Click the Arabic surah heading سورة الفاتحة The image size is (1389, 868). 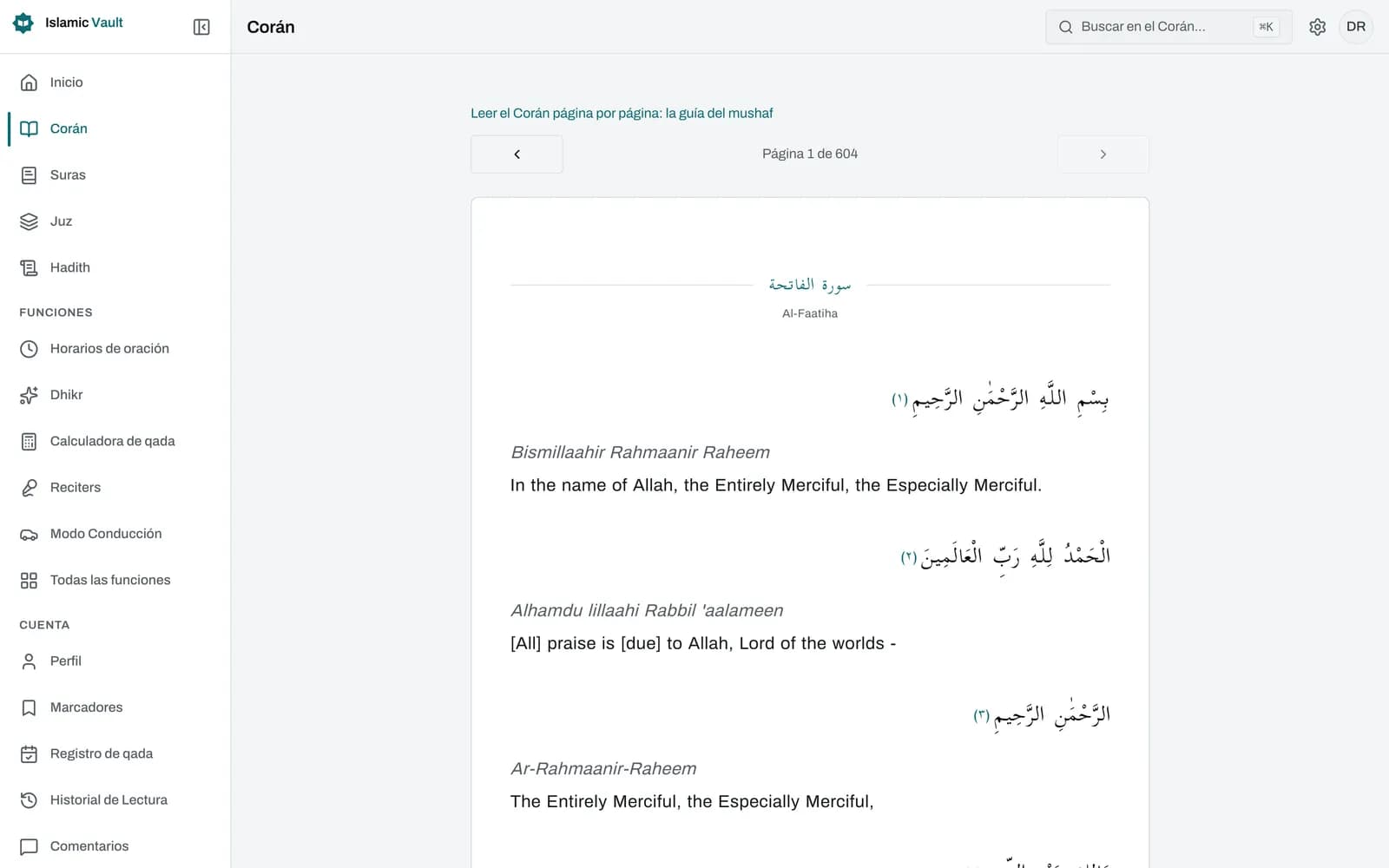click(810, 285)
